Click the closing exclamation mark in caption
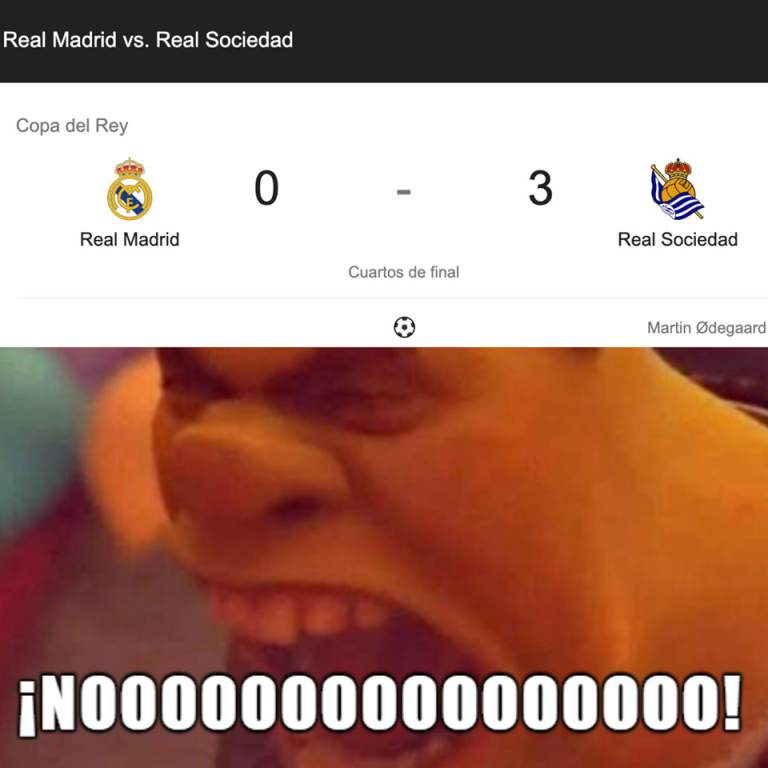 [x=731, y=701]
